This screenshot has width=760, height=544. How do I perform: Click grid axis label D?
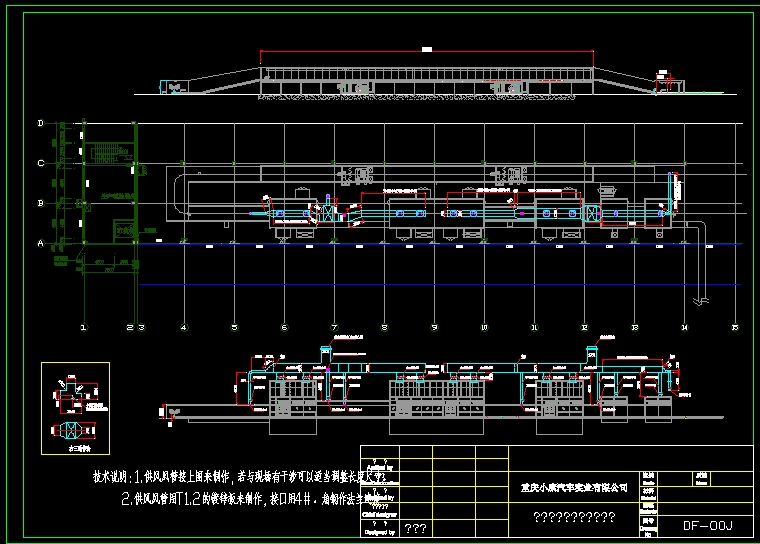[x=40, y=124]
